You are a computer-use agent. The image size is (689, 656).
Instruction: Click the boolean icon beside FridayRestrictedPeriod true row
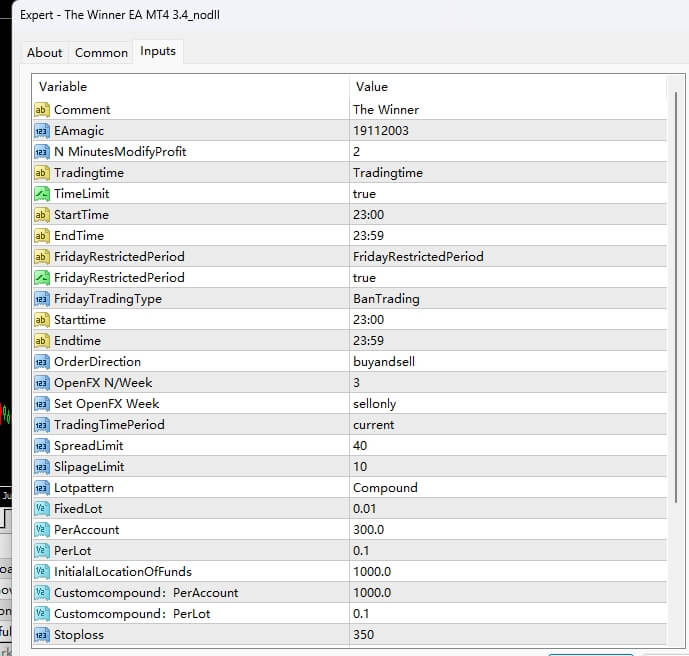tap(42, 278)
